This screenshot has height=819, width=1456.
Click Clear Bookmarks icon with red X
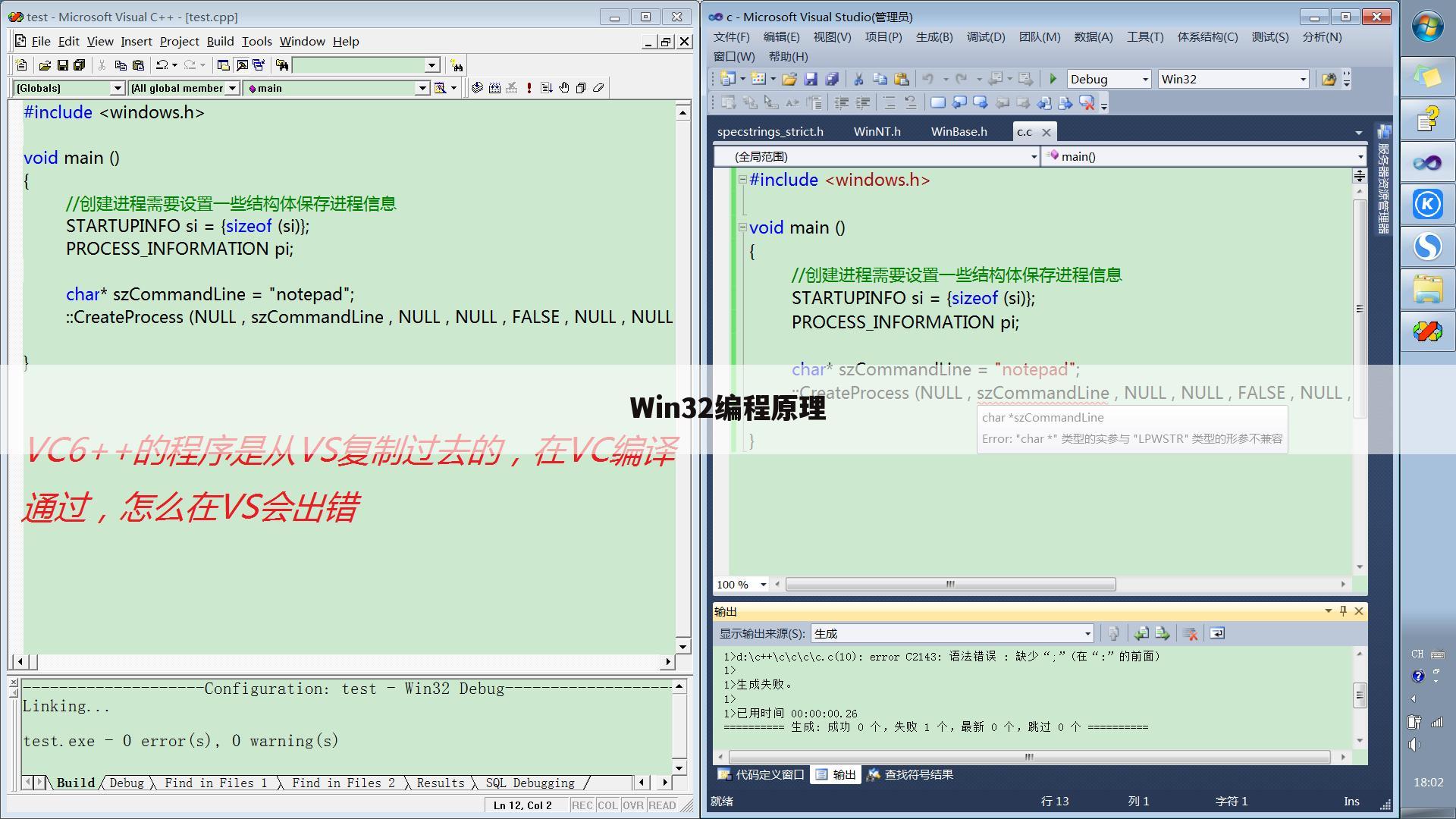pyautogui.click(x=1087, y=102)
